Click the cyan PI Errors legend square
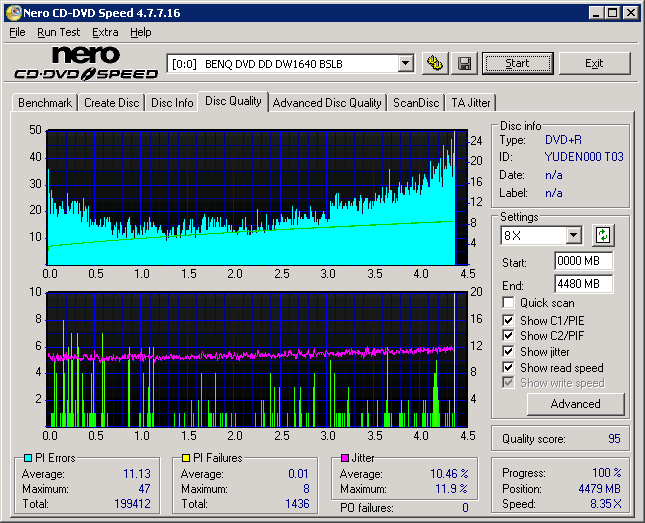645x523 pixels. point(27,458)
